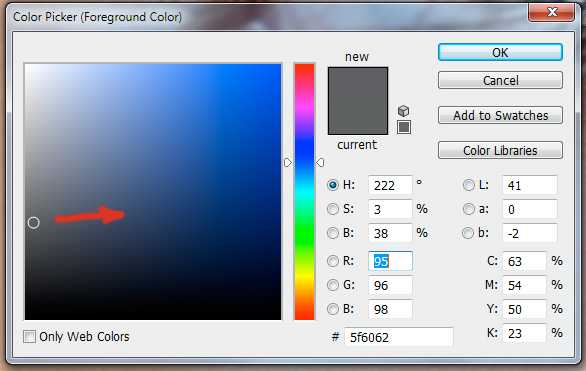Click the vertical rainbow hue strip
Screen dimensions: 586x371
[304, 192]
